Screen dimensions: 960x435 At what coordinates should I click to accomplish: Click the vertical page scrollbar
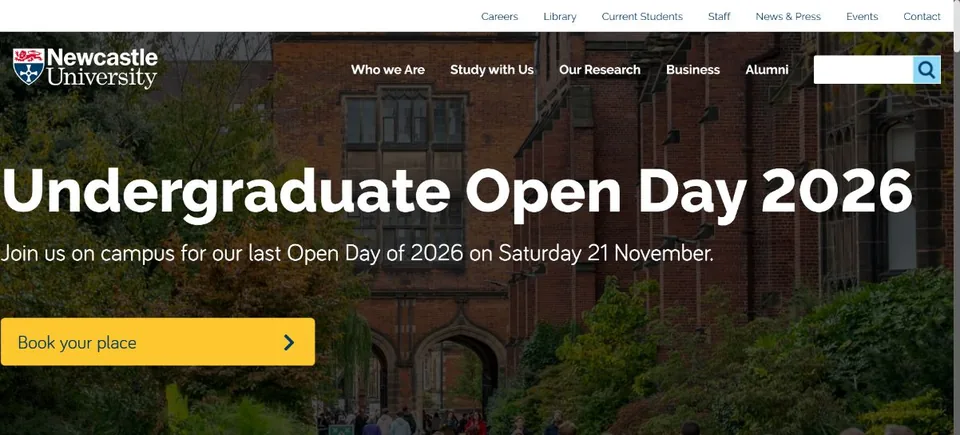click(956, 218)
